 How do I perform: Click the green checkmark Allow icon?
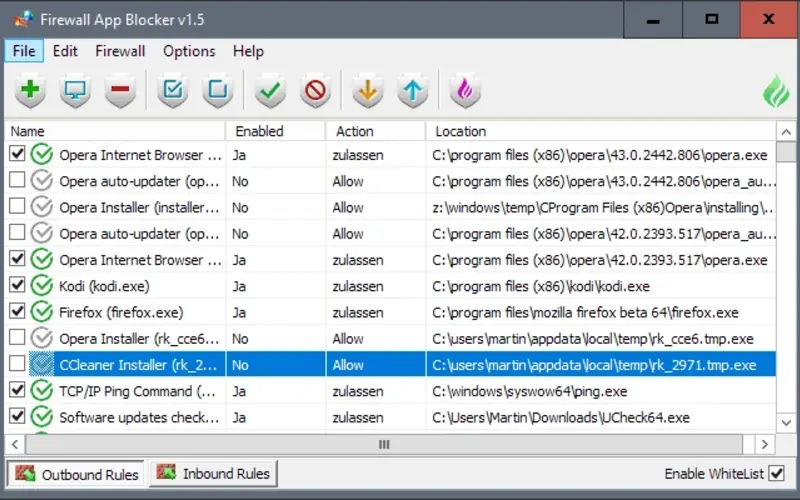(x=270, y=90)
